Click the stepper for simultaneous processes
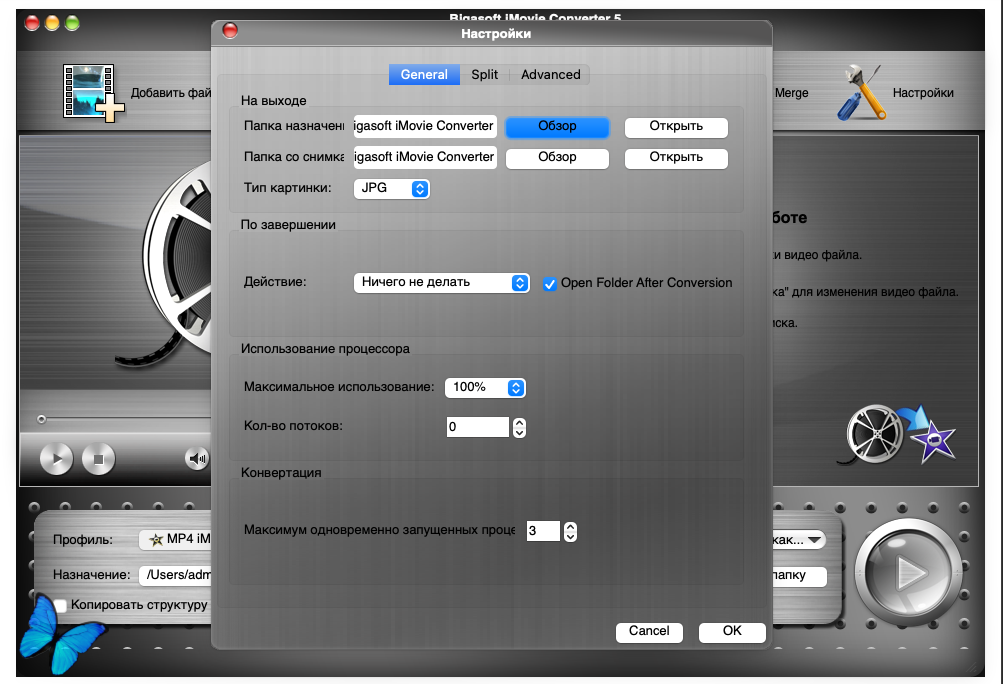This screenshot has height=684, width=1003. 571,531
